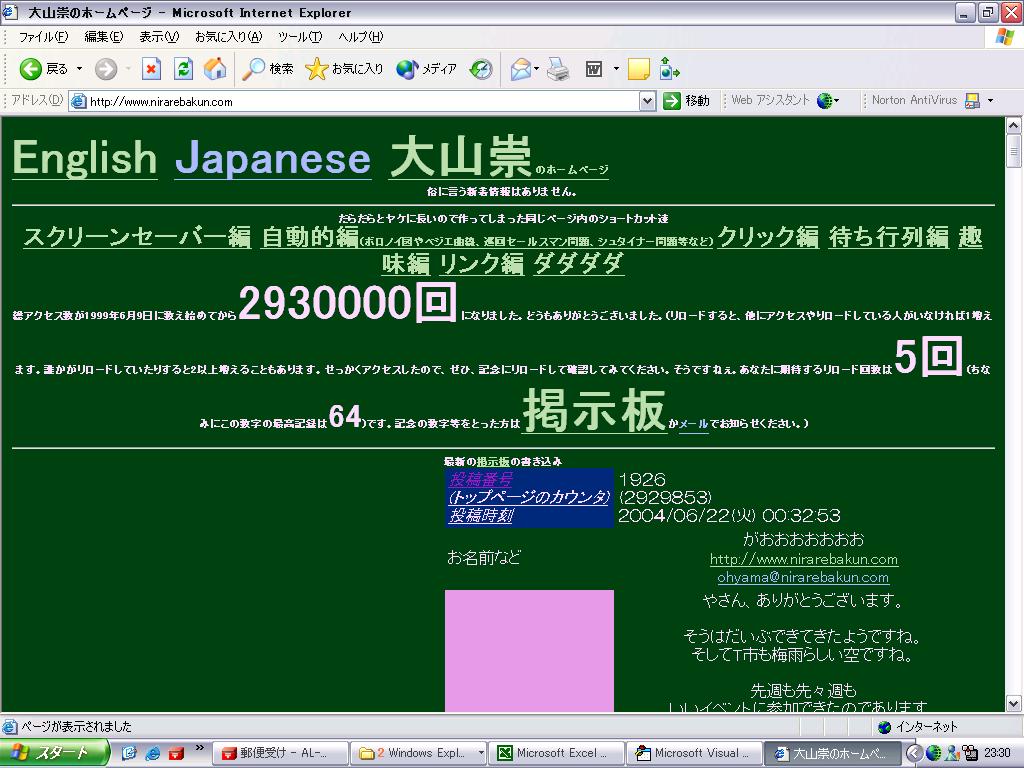1024x768 pixels.
Task: Open the Norton AntiVirus dropdown arrow
Action: (x=990, y=101)
